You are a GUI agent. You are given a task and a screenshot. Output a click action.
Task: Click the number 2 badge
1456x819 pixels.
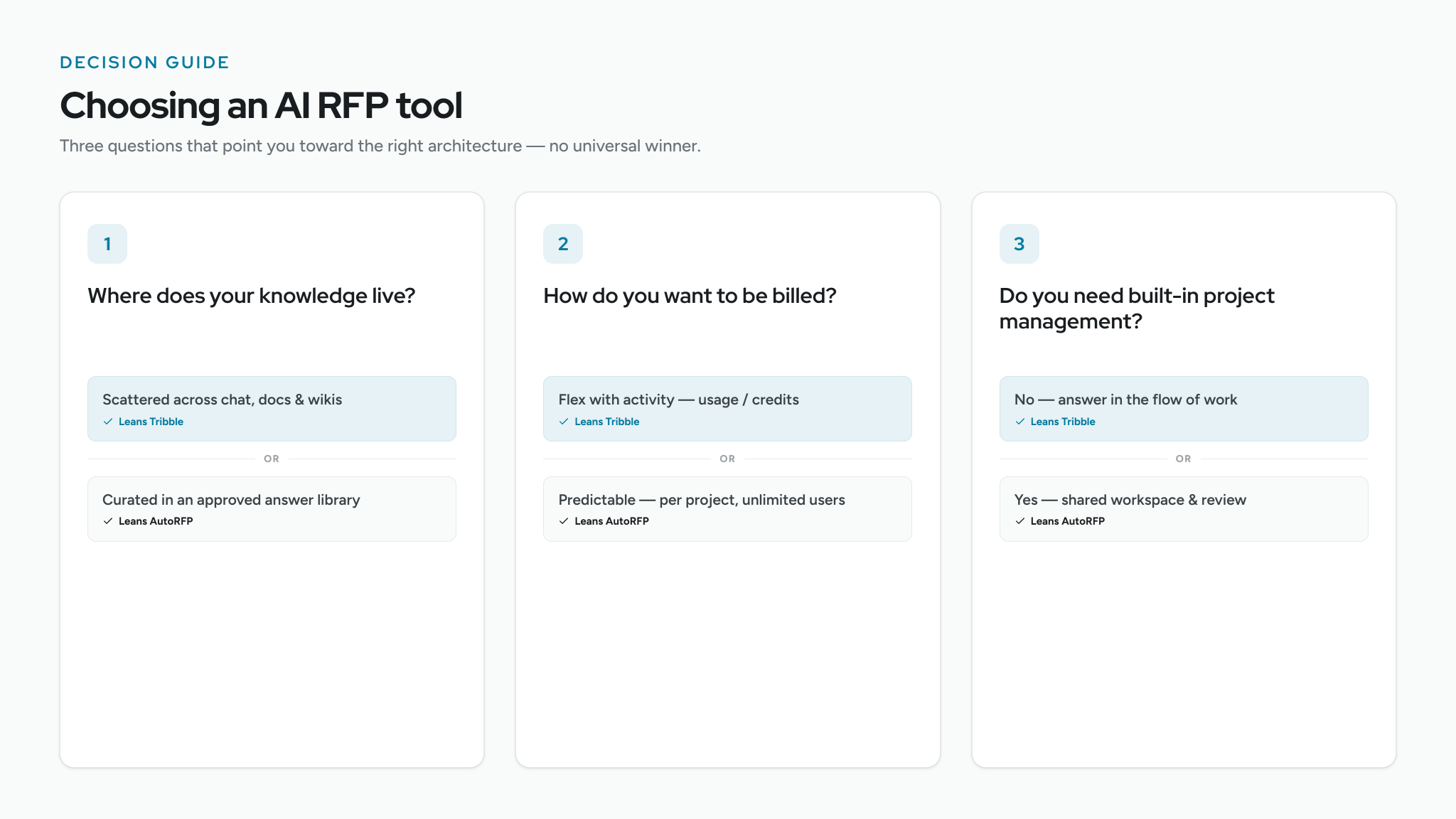click(563, 244)
